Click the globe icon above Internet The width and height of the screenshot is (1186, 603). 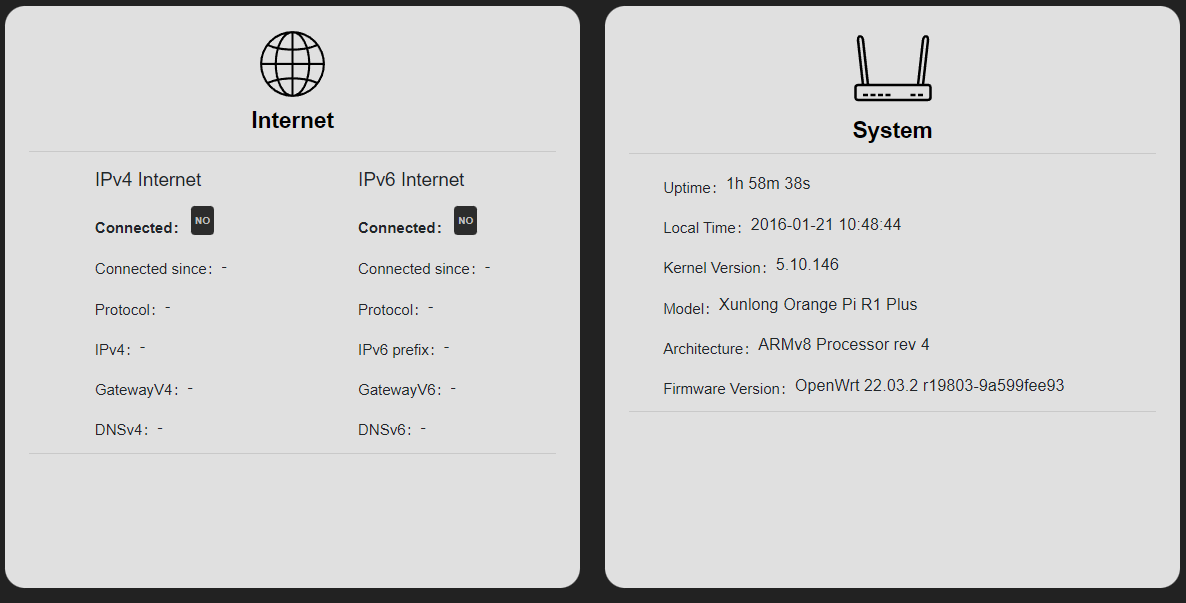pos(293,64)
